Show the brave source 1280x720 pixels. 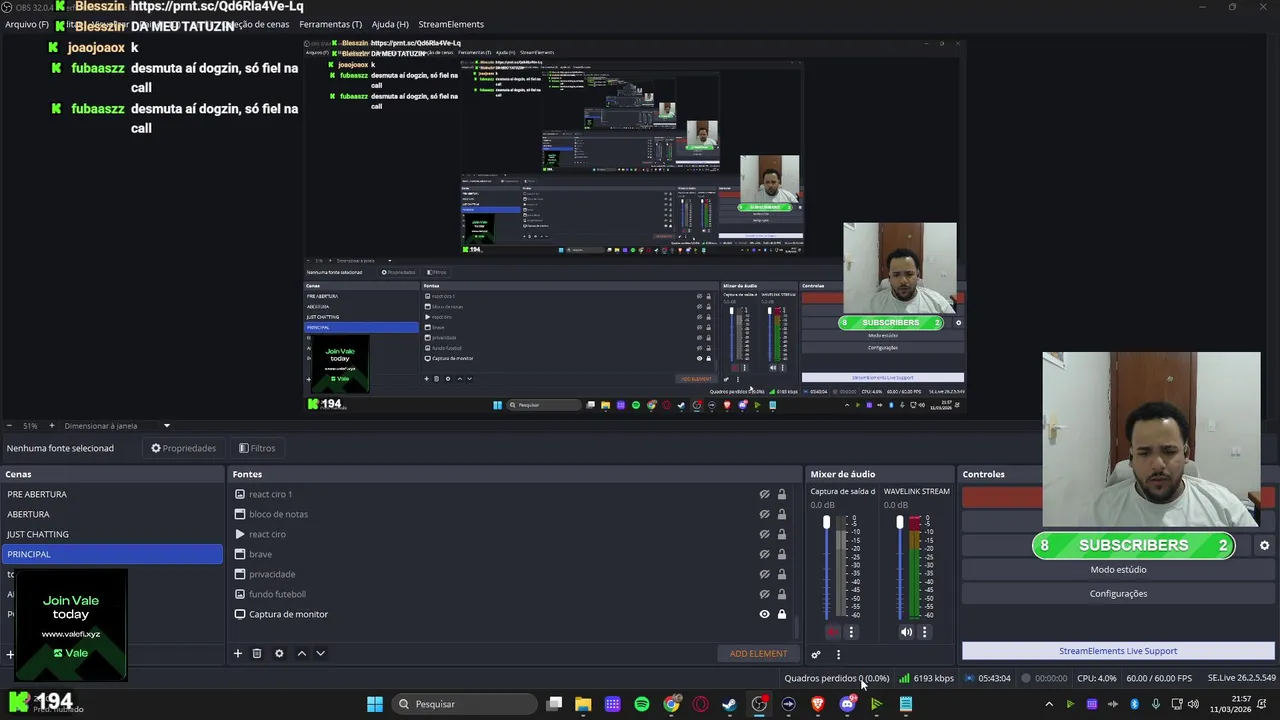[x=764, y=554]
